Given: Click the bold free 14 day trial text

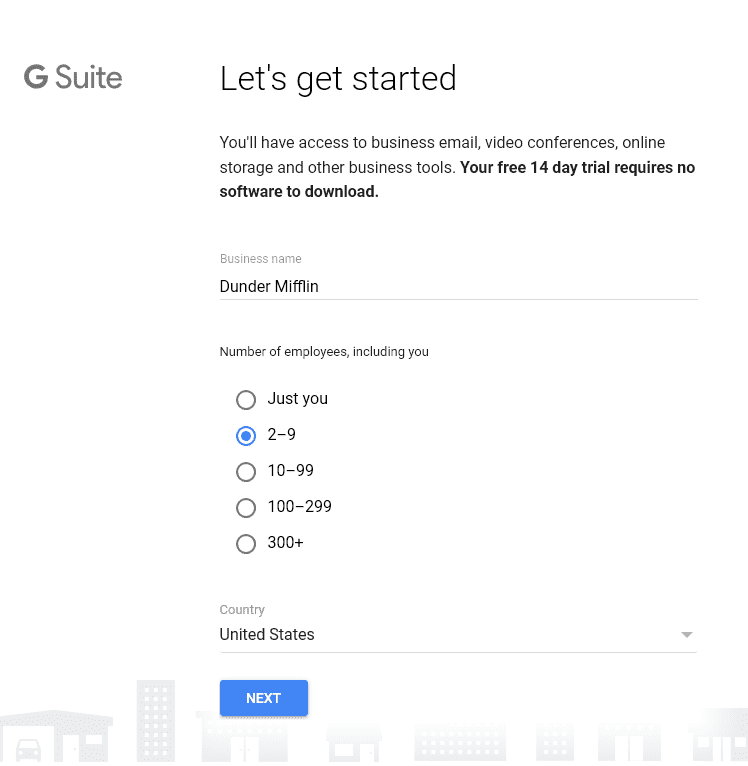Looking at the screenshot, I should (x=457, y=179).
